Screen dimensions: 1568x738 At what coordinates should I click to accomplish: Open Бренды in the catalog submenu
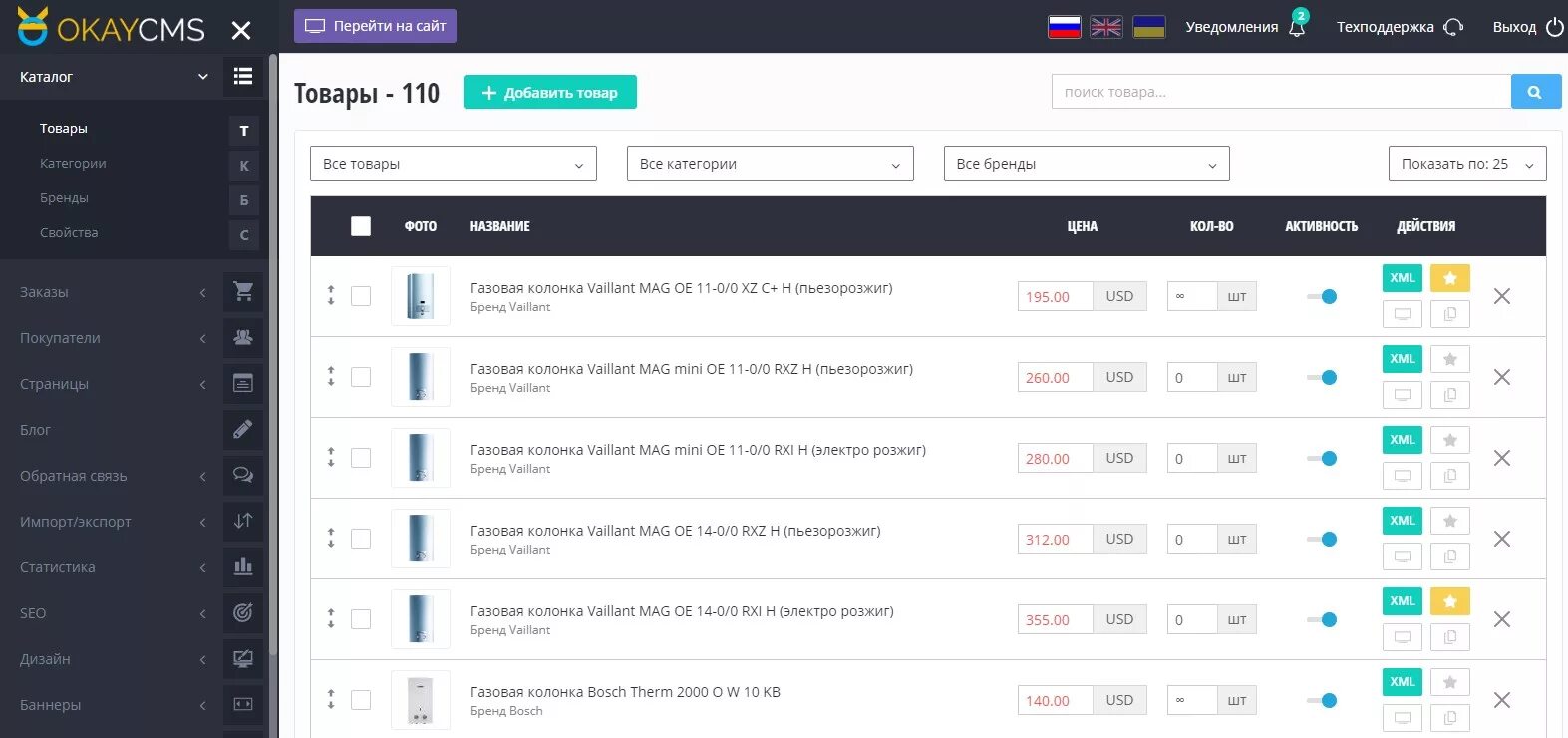pyautogui.click(x=64, y=198)
